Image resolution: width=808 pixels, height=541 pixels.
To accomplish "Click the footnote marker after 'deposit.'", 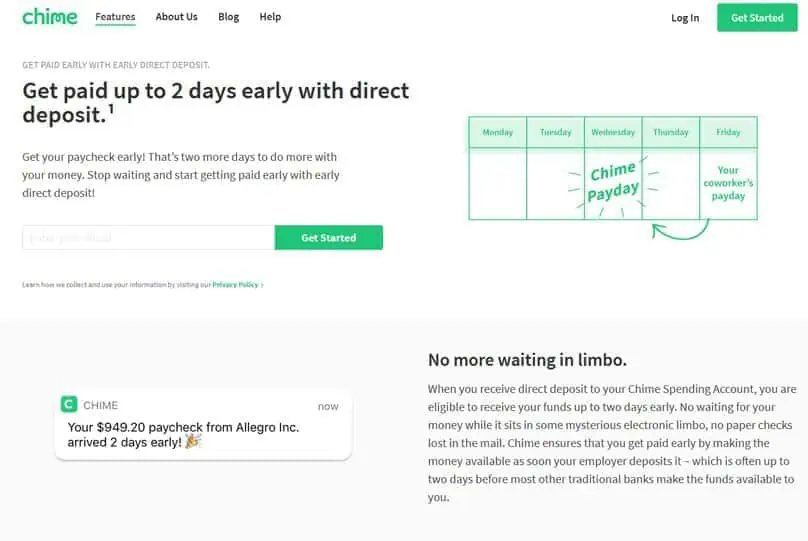I will pos(111,108).
